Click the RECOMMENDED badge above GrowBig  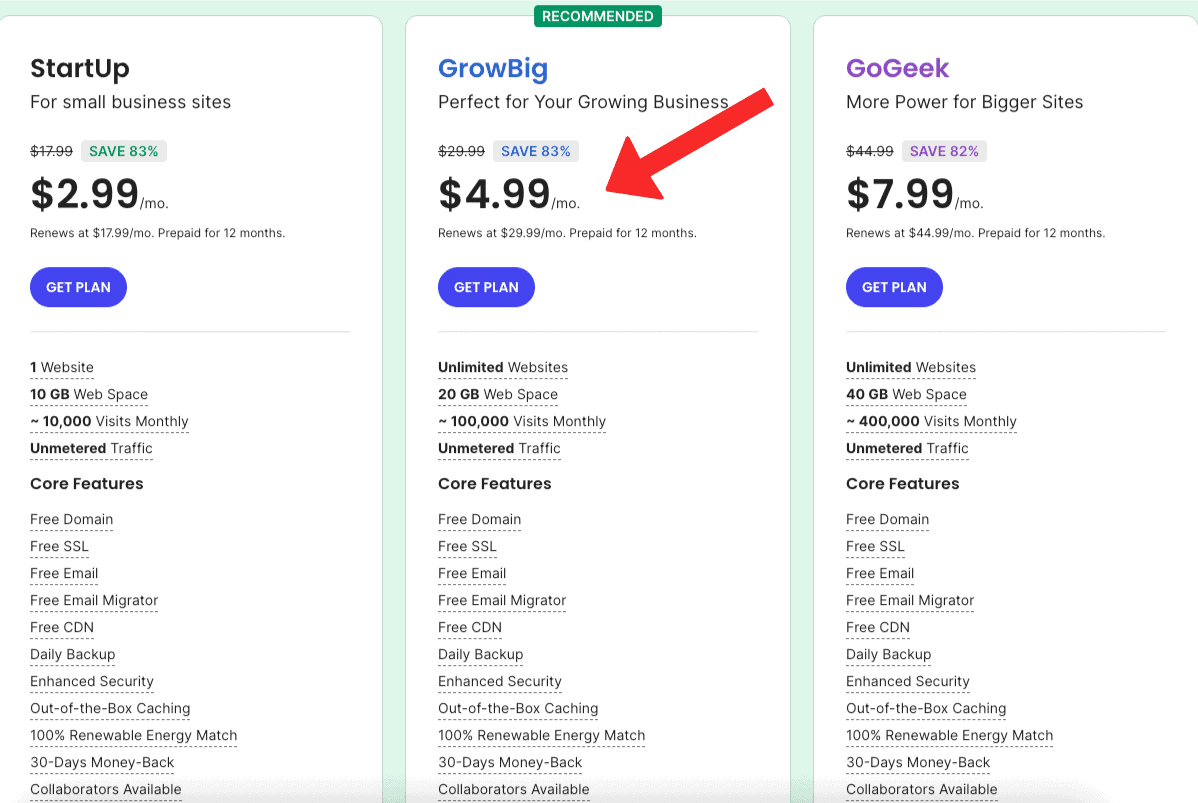point(597,16)
